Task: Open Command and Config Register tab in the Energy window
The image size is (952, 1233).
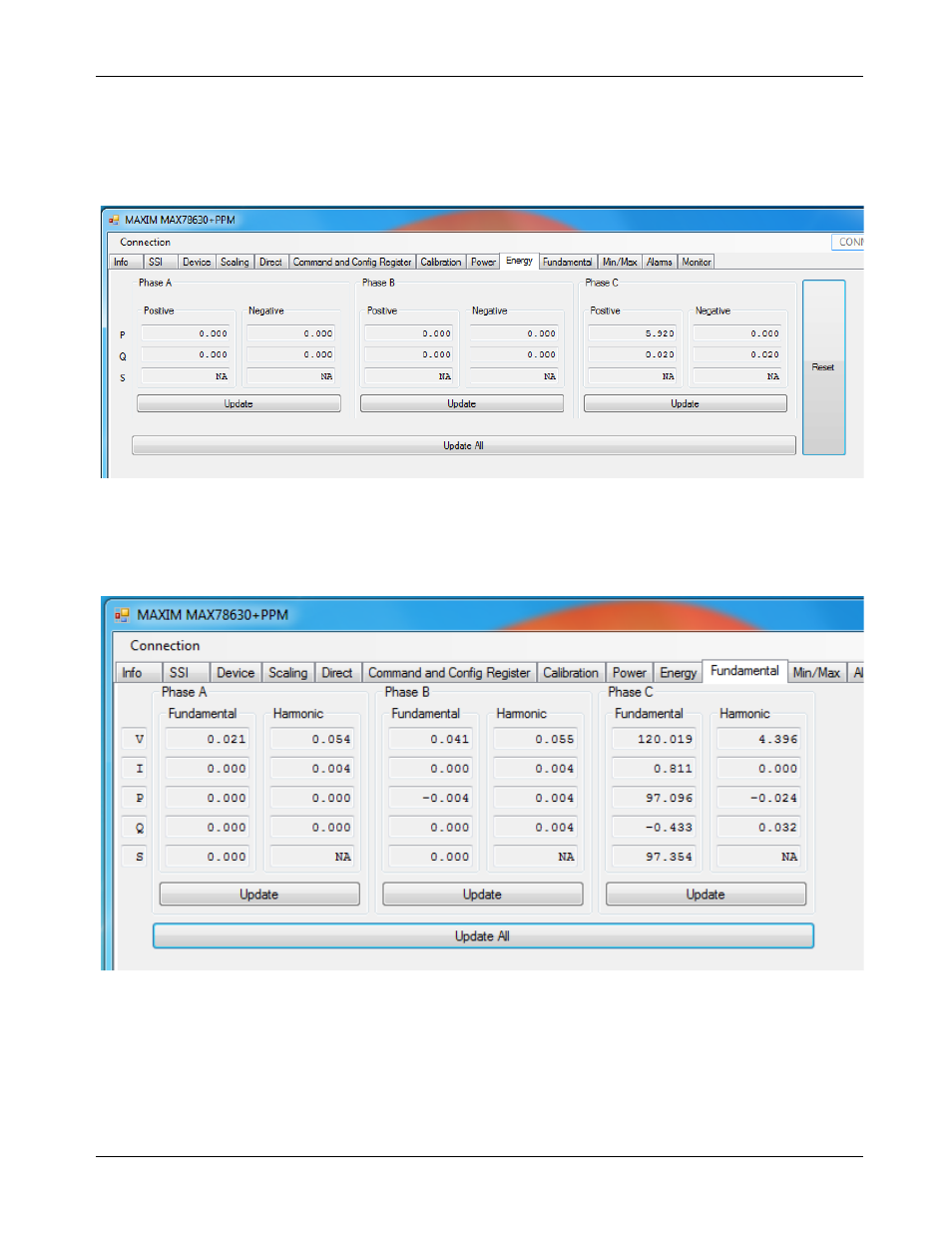Action: [x=352, y=263]
